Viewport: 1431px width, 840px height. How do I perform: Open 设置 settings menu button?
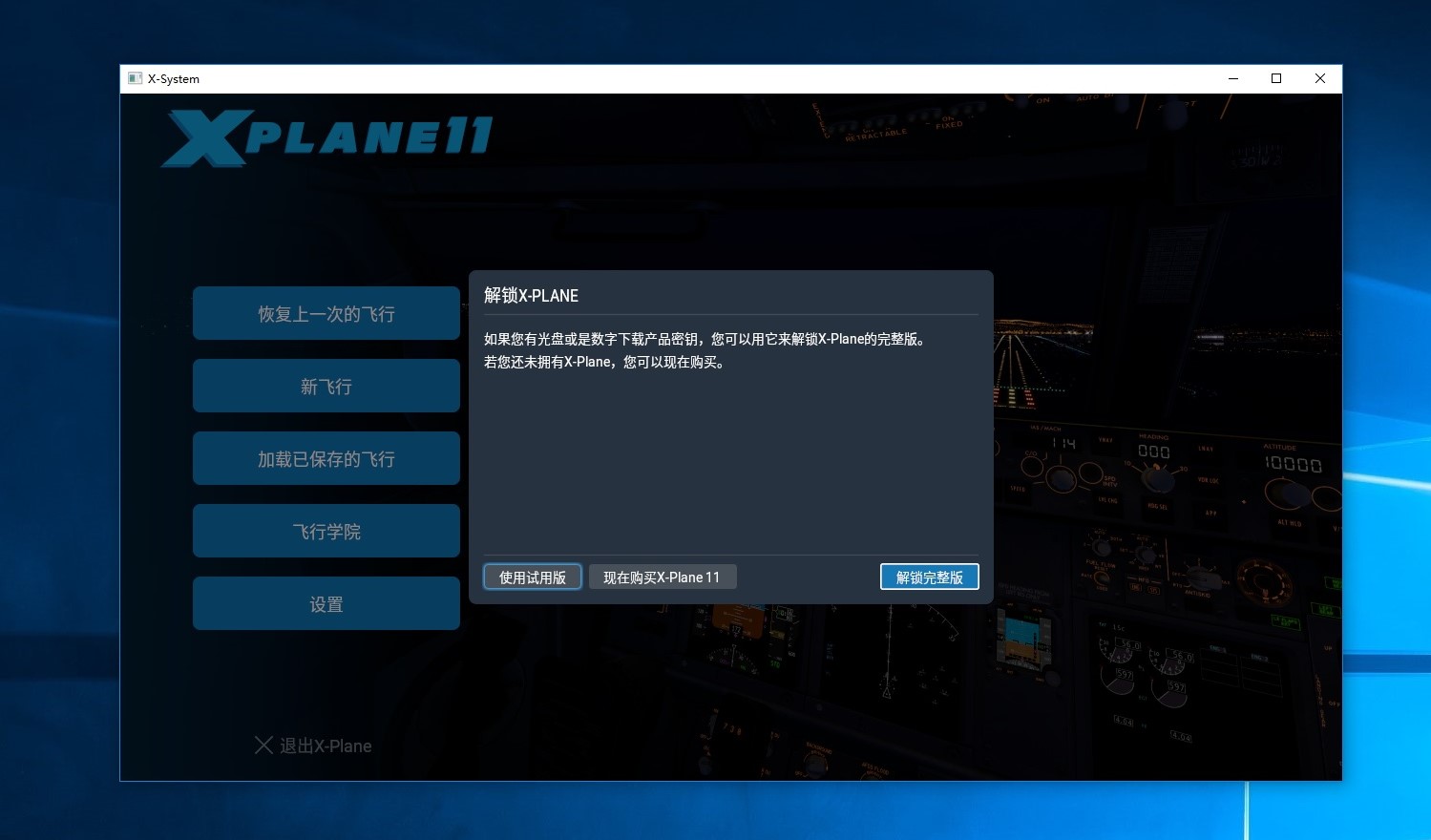click(326, 603)
